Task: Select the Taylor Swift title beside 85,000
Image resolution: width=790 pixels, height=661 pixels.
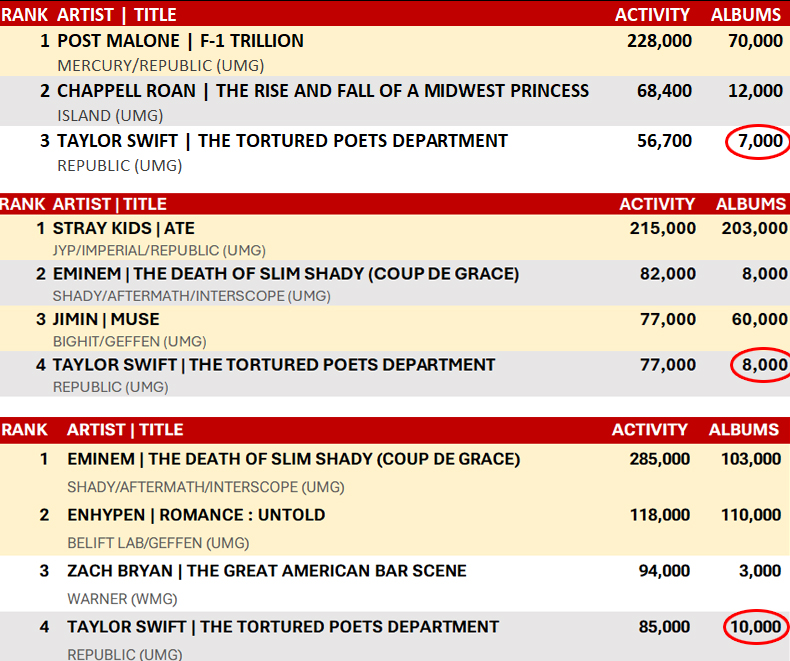Action: pos(283,627)
